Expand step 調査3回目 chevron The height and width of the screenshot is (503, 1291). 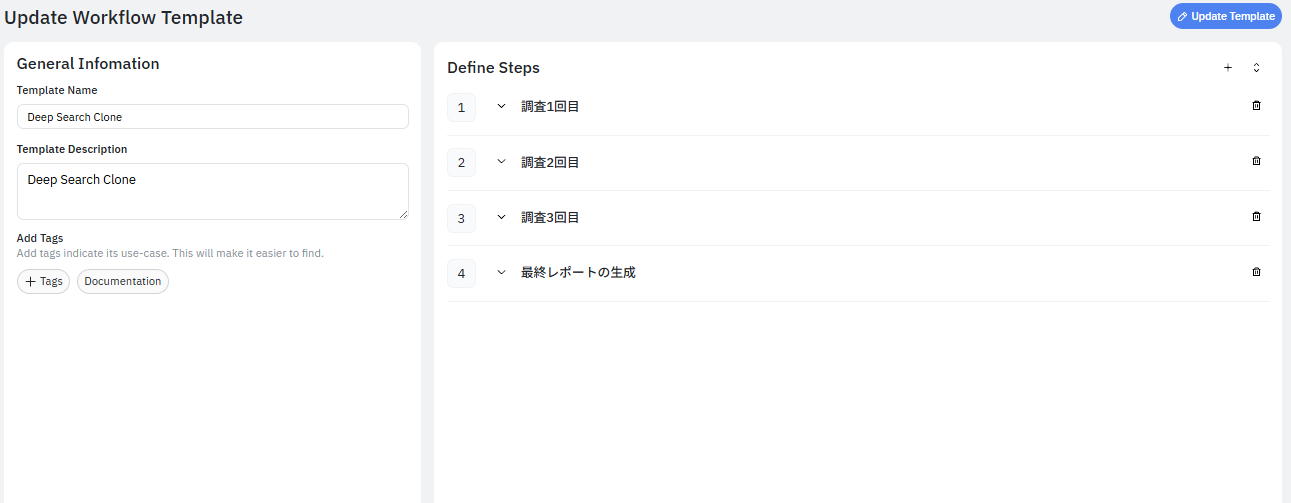click(501, 217)
